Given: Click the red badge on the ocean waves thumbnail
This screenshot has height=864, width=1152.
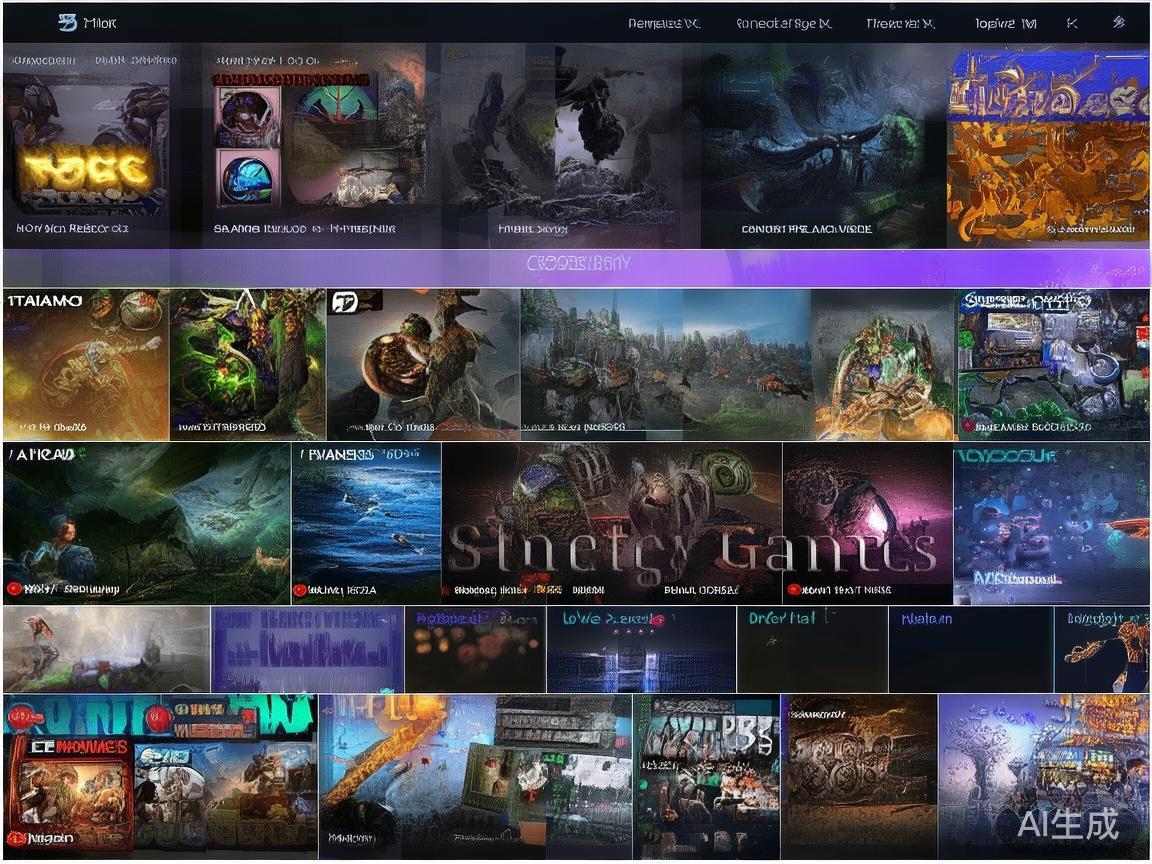Looking at the screenshot, I should [x=300, y=590].
